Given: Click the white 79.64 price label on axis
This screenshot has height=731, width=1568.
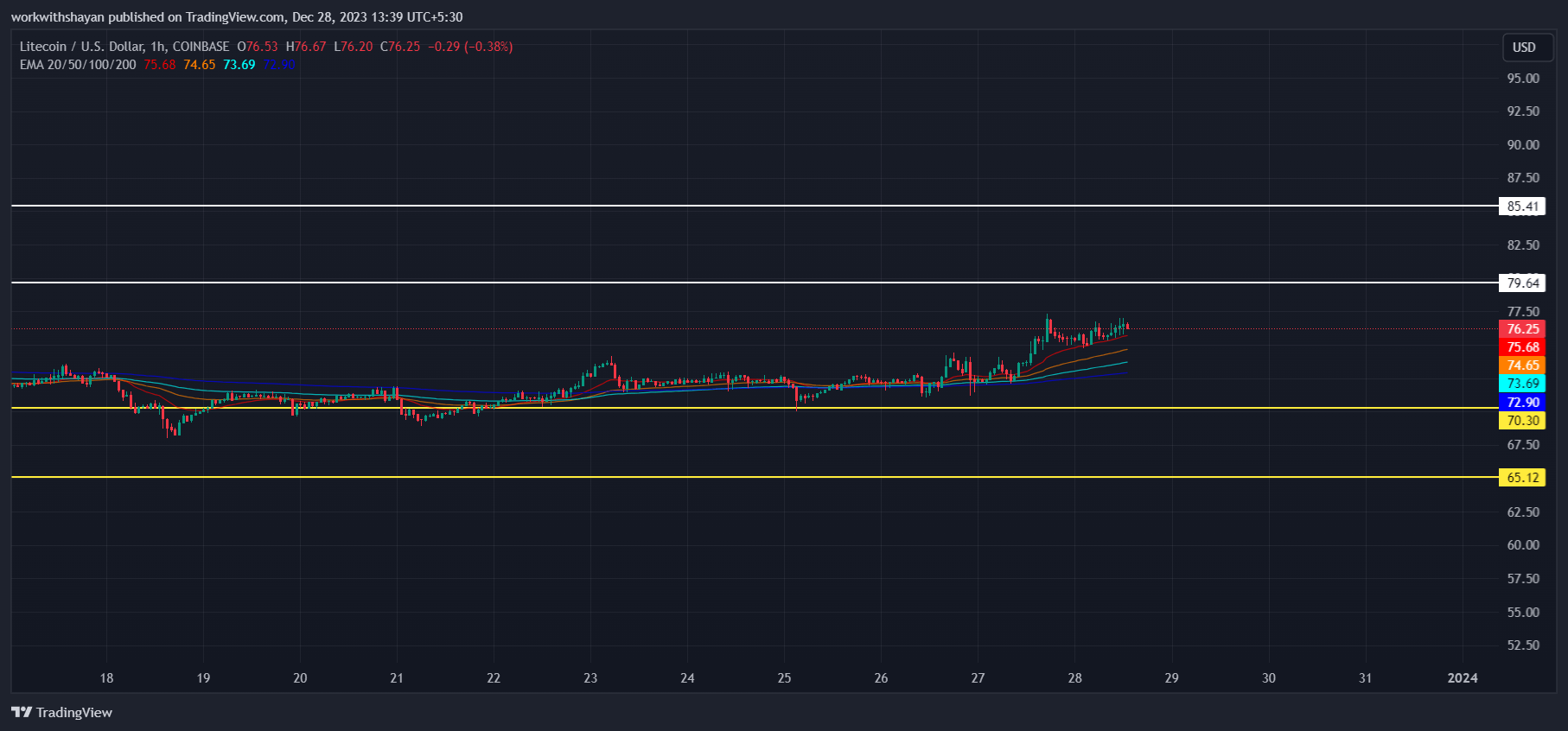Looking at the screenshot, I should coord(1522,283).
